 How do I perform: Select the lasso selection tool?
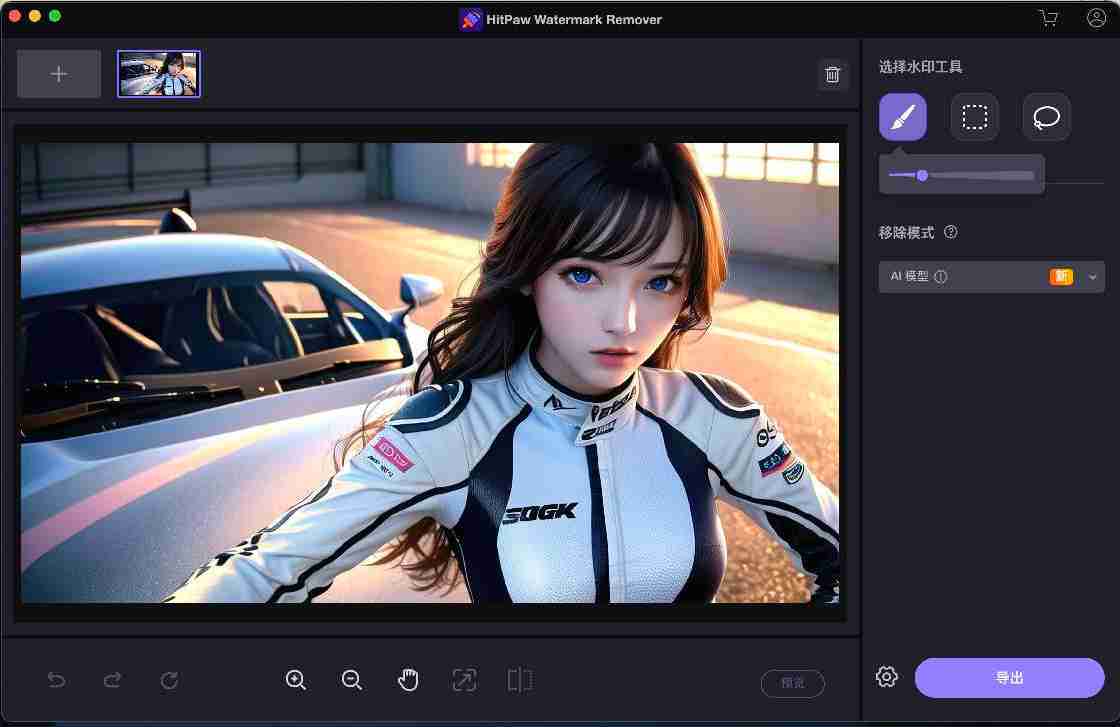click(1046, 117)
